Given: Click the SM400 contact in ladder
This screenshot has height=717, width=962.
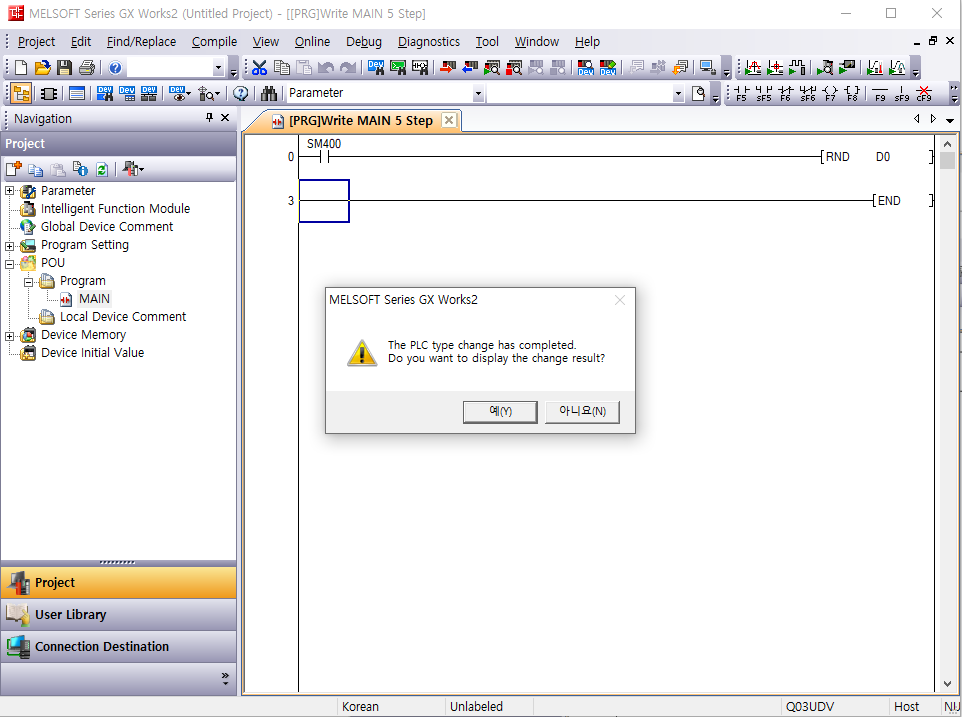Looking at the screenshot, I should (x=324, y=157).
